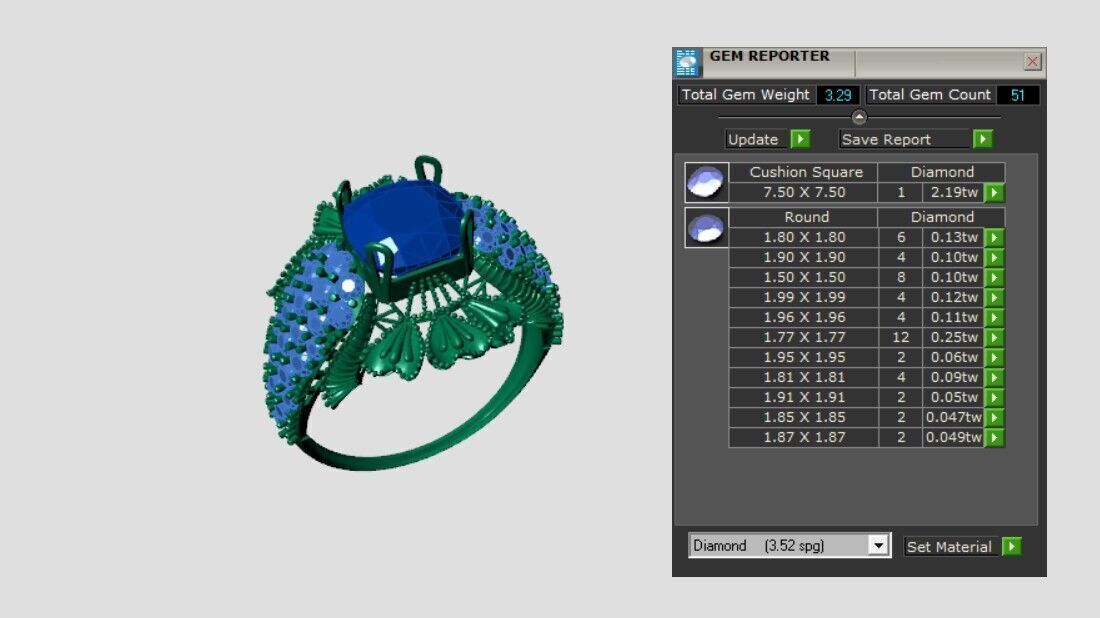Click the count 8 cell
Image resolution: width=1100 pixels, height=618 pixels.
click(x=901, y=277)
